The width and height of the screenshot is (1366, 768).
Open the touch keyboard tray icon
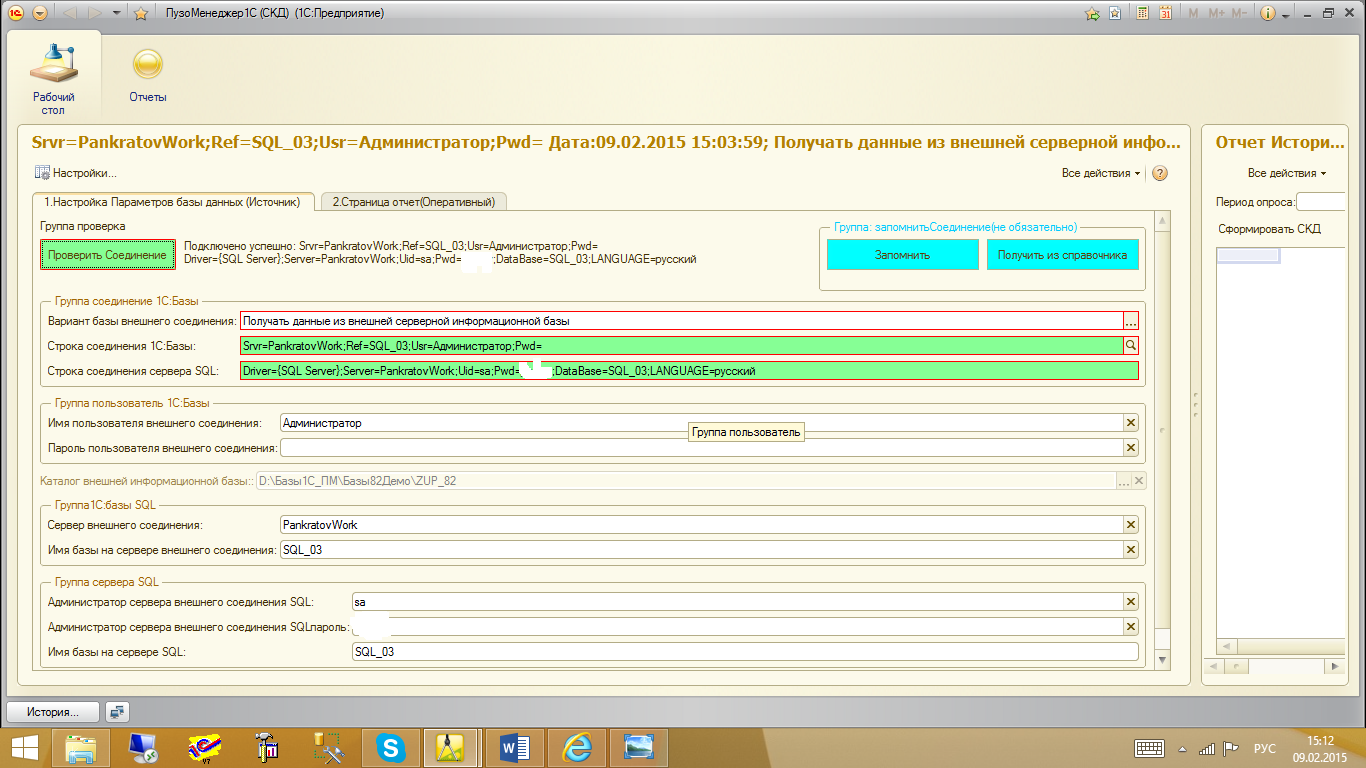[x=1149, y=748]
